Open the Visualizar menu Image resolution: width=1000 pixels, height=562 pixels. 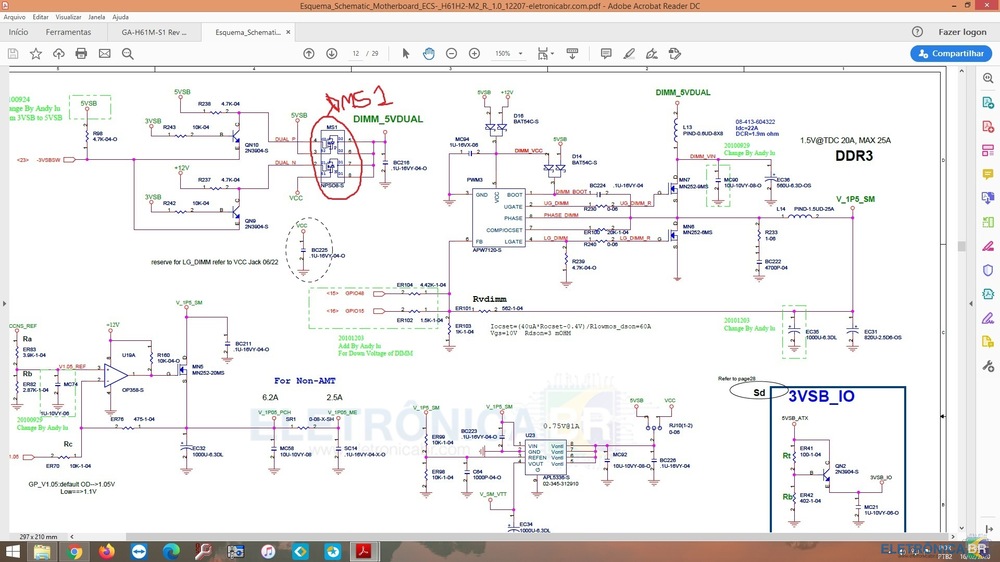pos(69,17)
